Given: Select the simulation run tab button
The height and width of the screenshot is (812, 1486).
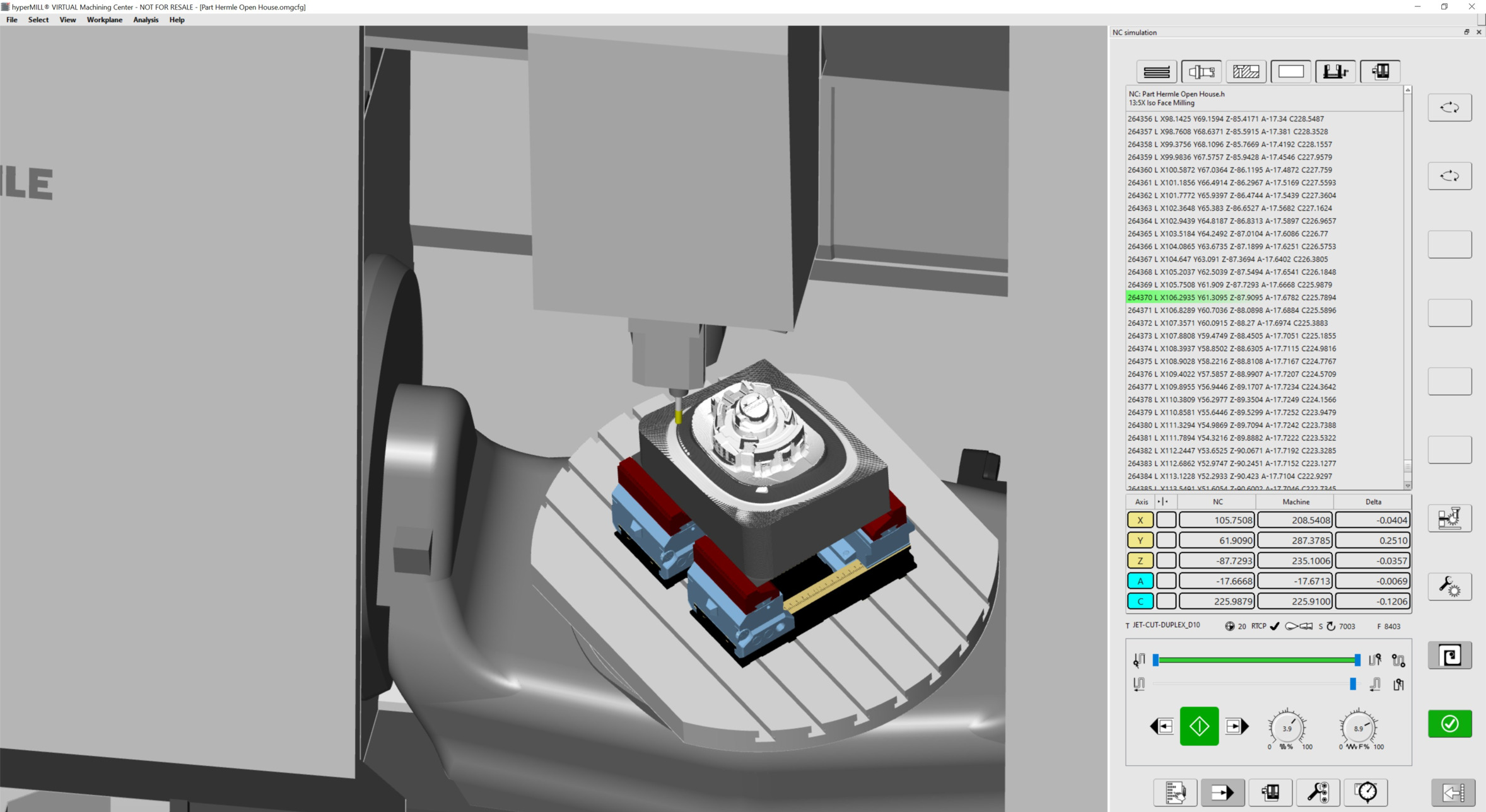Looking at the screenshot, I should coord(1222,792).
